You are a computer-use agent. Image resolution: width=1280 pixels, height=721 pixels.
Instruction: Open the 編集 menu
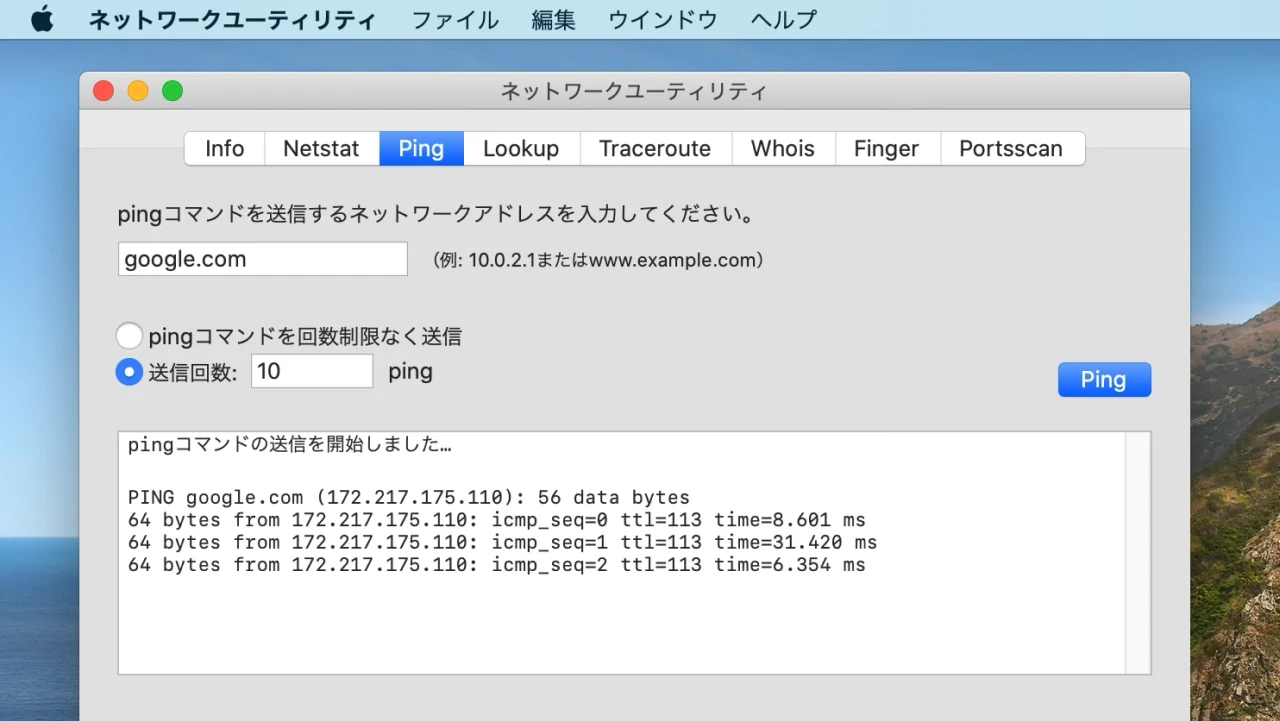pos(553,19)
